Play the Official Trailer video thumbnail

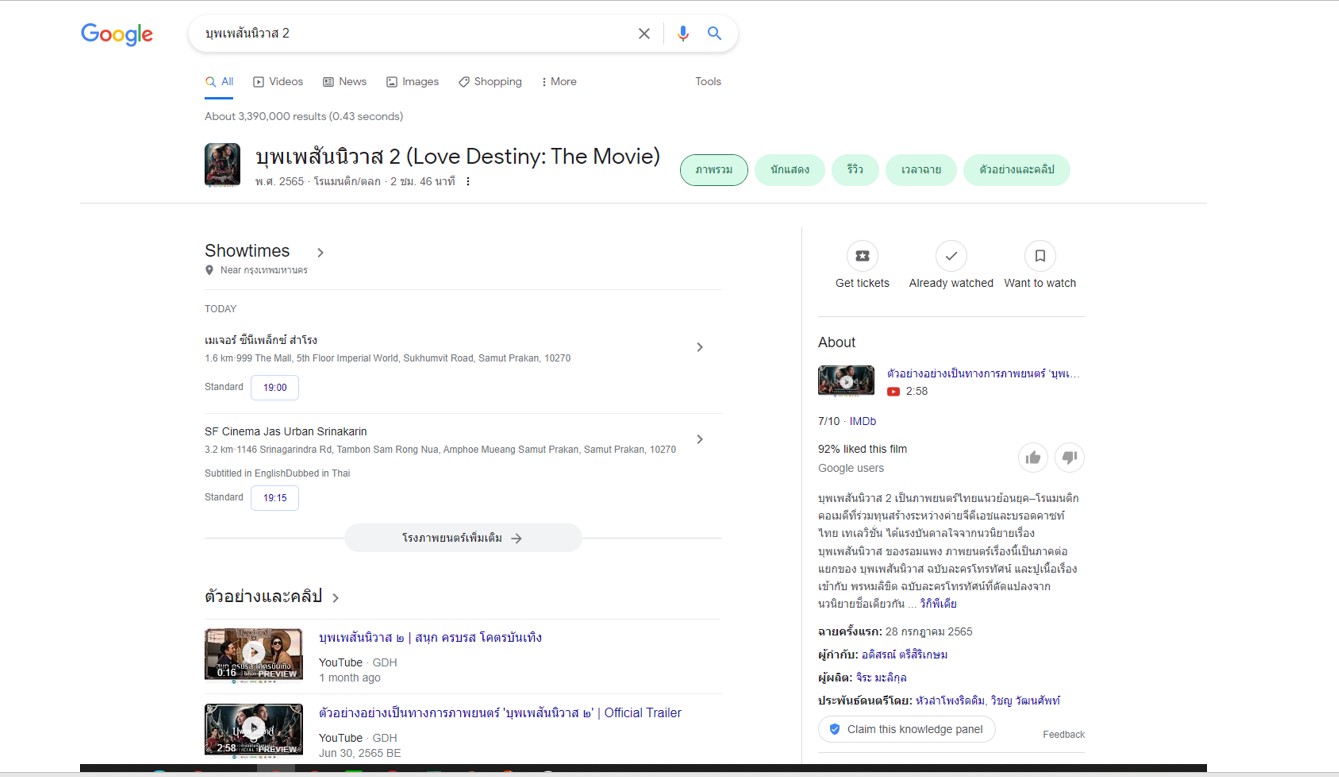point(254,729)
